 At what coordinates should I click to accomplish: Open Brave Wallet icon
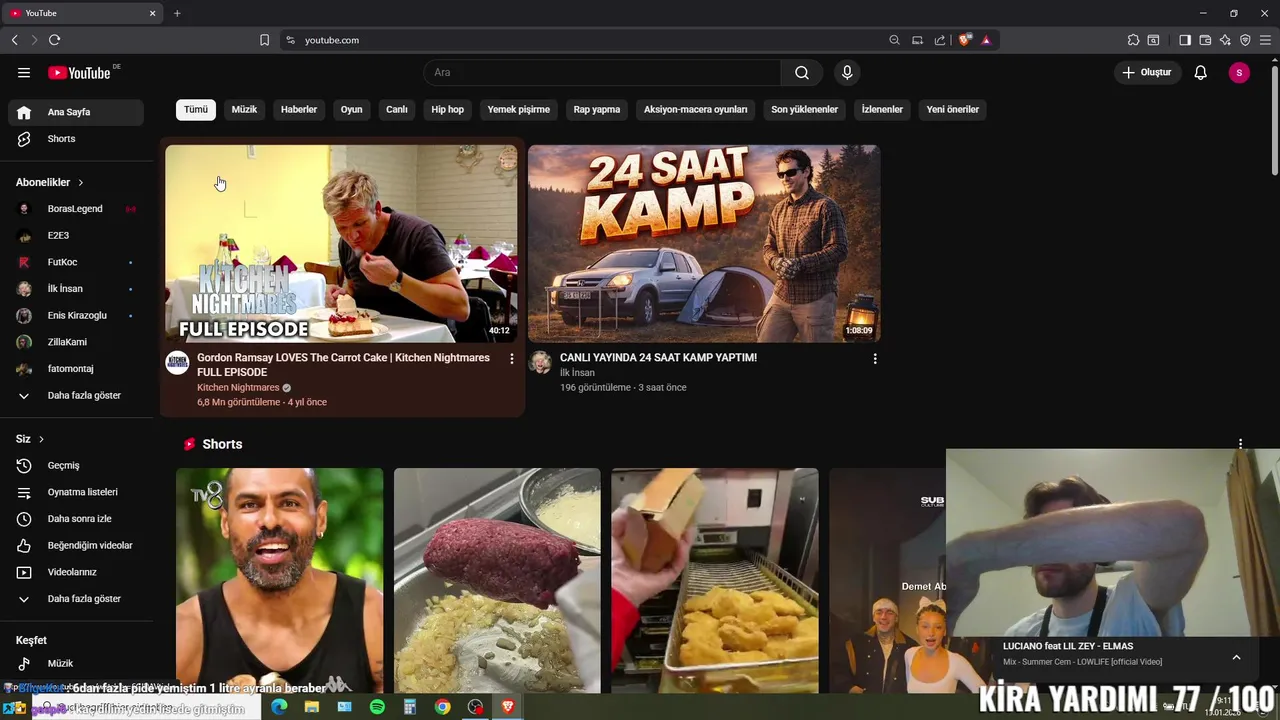(x=1205, y=40)
